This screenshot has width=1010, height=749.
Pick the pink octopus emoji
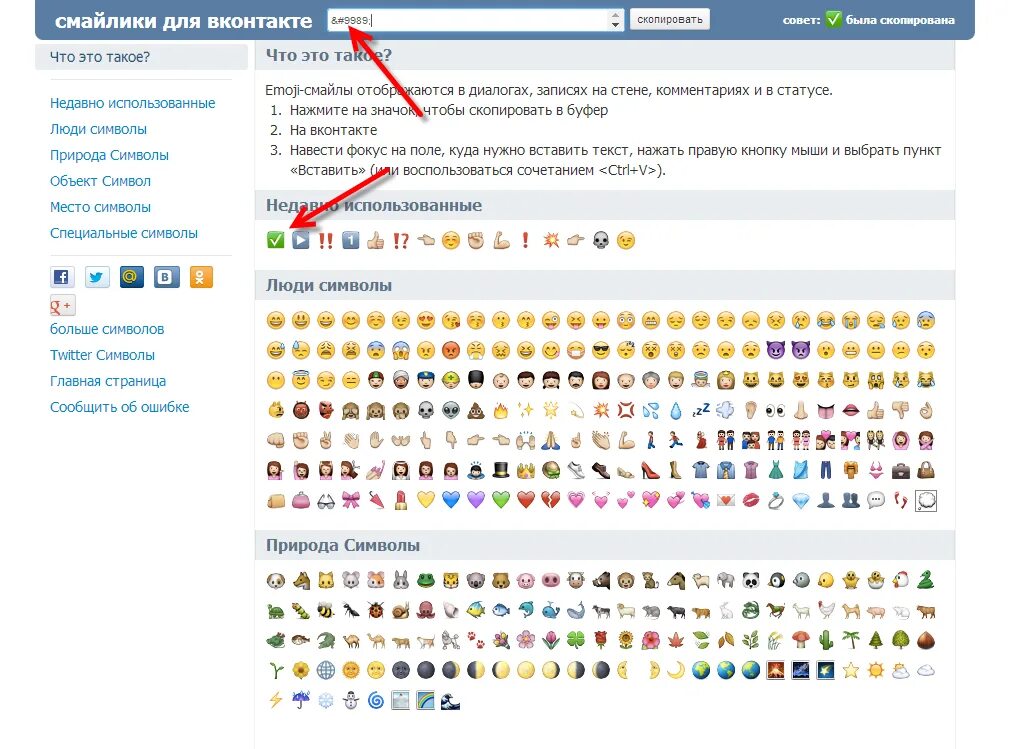click(426, 610)
